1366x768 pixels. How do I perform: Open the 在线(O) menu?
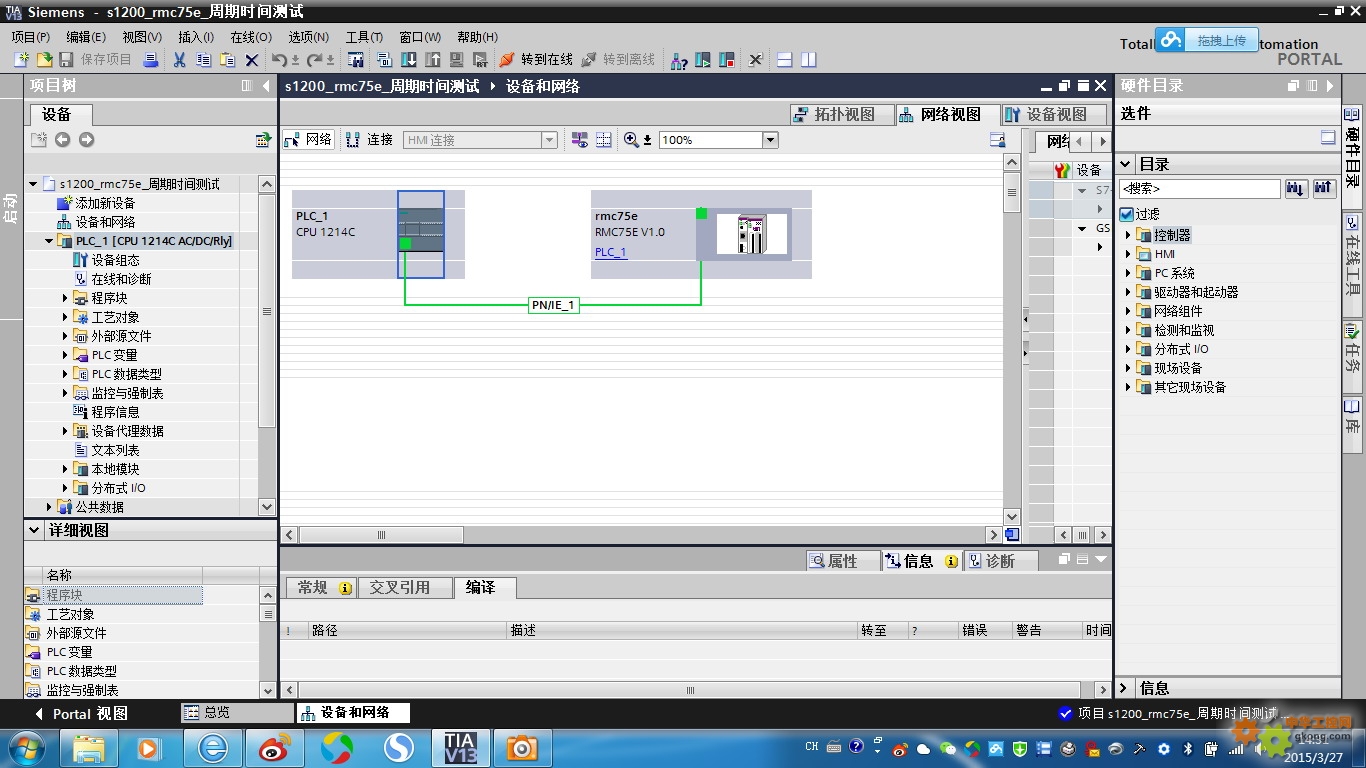coord(251,37)
